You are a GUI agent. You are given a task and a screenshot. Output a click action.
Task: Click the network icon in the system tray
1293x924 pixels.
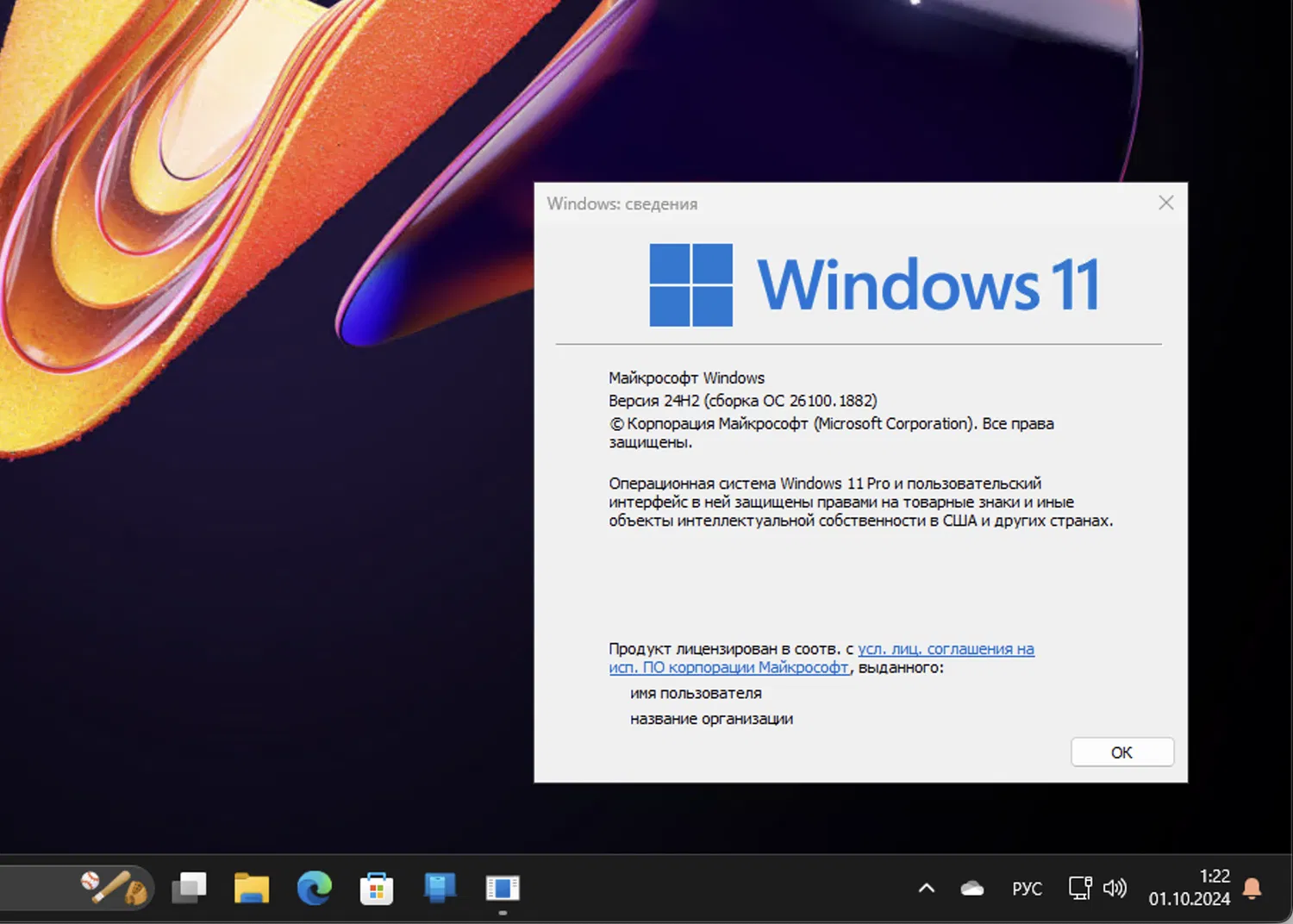pyautogui.click(x=1078, y=887)
